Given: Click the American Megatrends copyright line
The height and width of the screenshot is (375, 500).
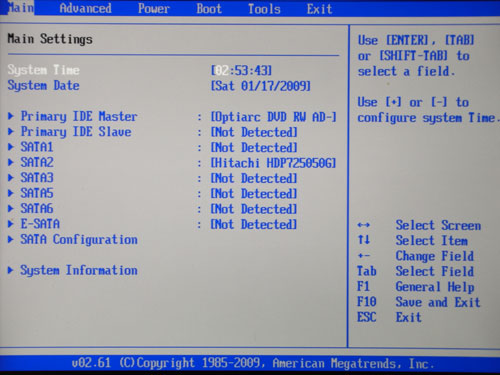Looking at the screenshot, I should pos(253,363).
